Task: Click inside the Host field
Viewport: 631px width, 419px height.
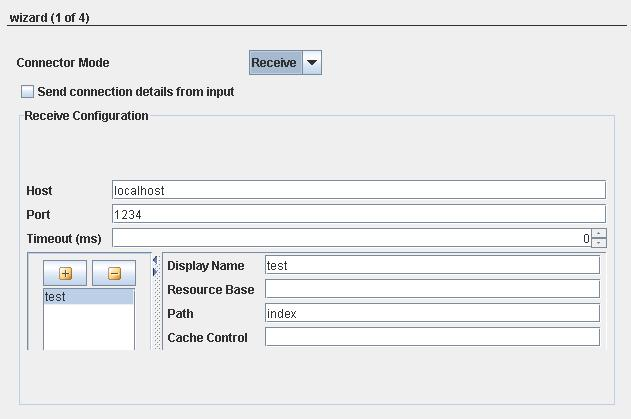Action: pyautogui.click(x=359, y=190)
